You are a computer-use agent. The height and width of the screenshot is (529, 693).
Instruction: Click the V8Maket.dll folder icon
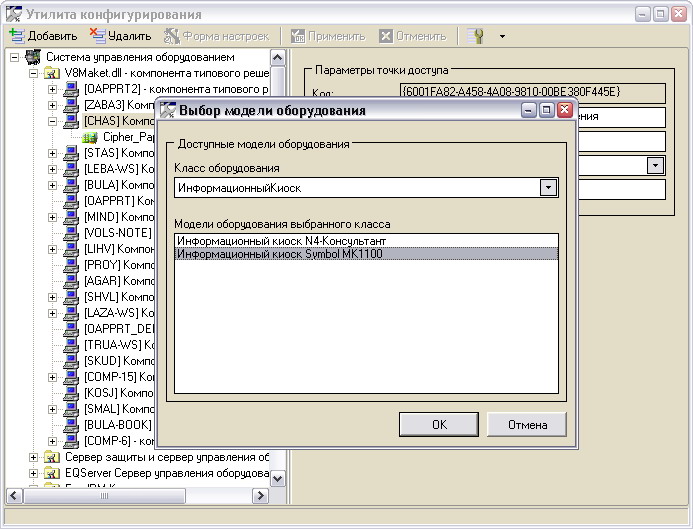(x=52, y=73)
